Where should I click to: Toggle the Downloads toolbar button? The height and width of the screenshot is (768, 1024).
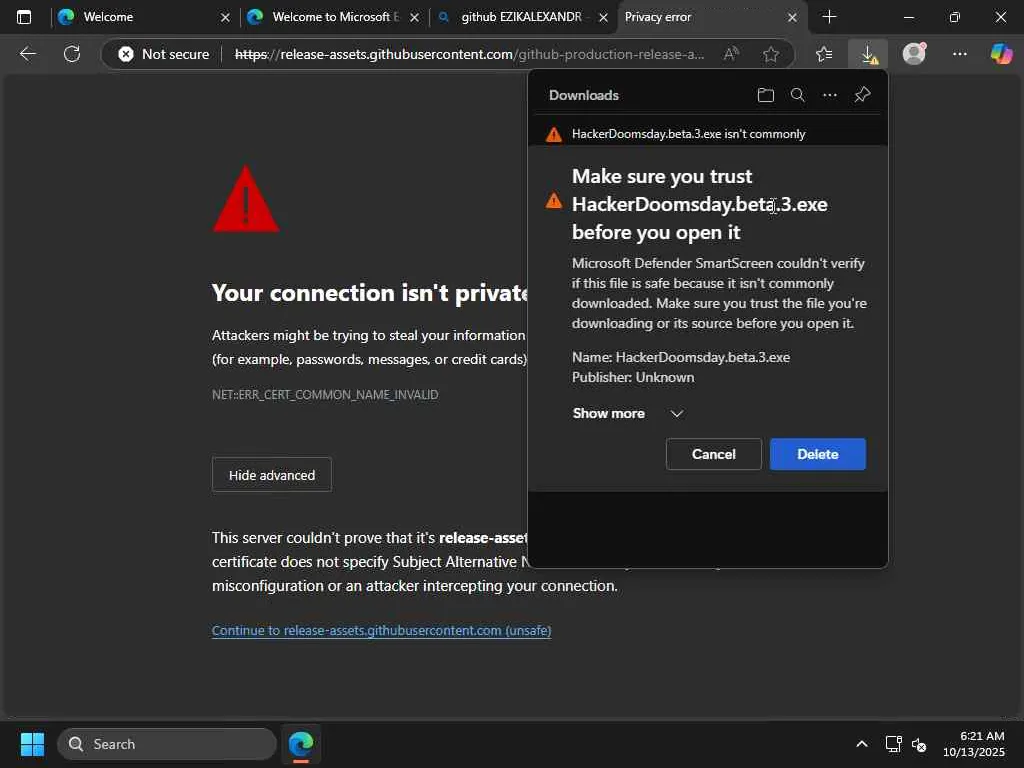[x=868, y=54]
